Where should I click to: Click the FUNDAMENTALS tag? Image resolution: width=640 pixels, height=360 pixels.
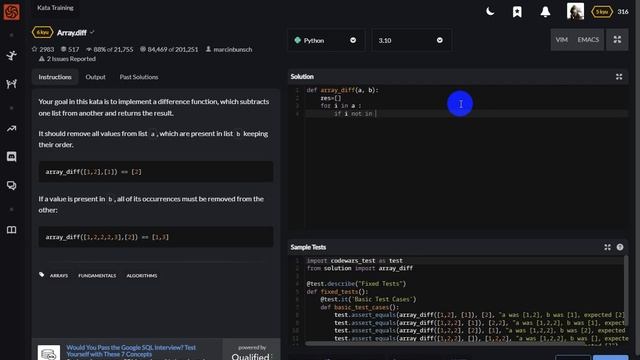(97, 276)
